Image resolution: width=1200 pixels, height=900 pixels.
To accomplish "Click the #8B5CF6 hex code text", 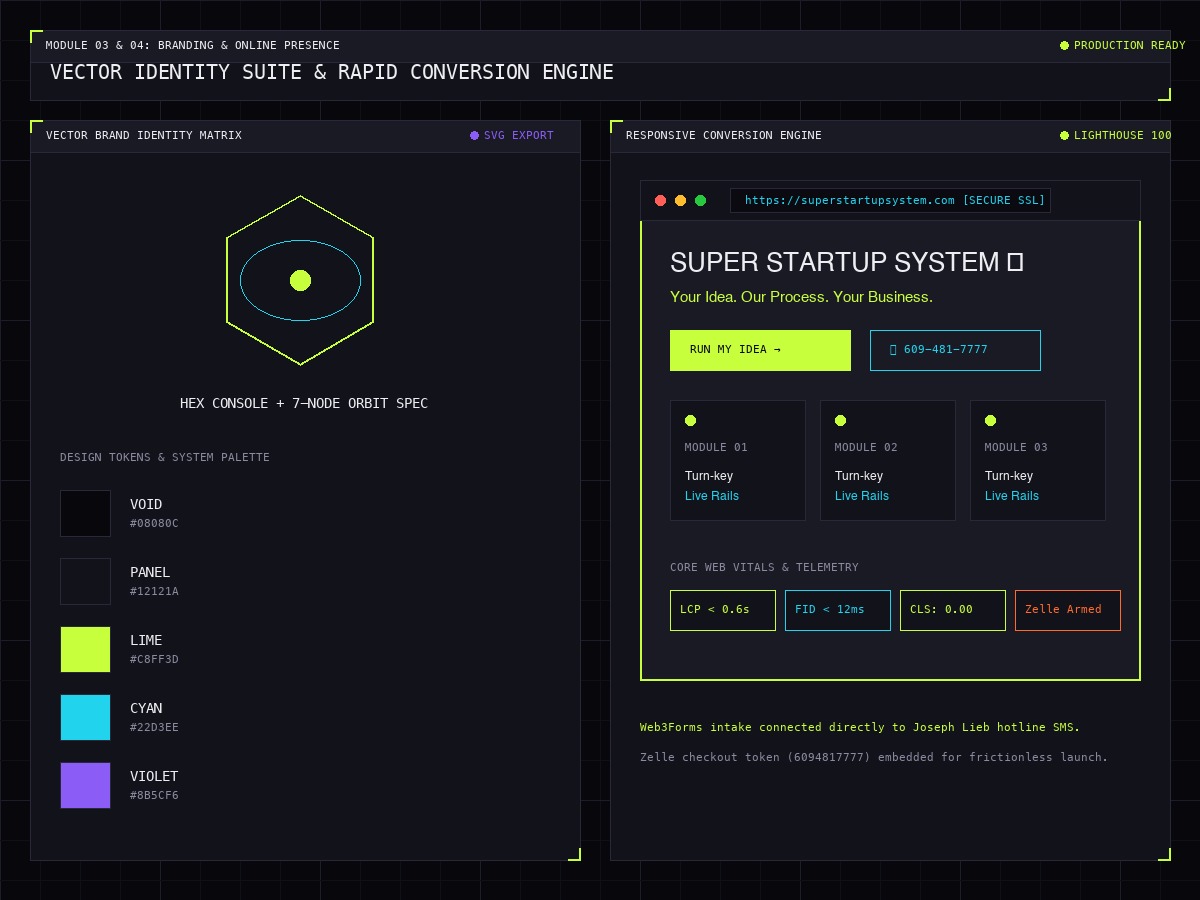I will coord(154,795).
